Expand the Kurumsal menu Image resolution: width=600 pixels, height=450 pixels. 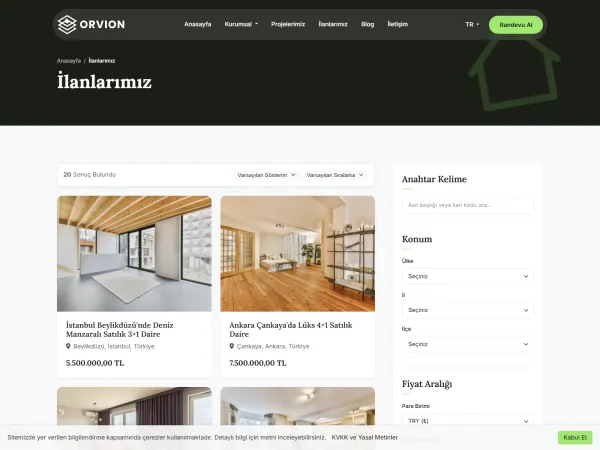241,24
